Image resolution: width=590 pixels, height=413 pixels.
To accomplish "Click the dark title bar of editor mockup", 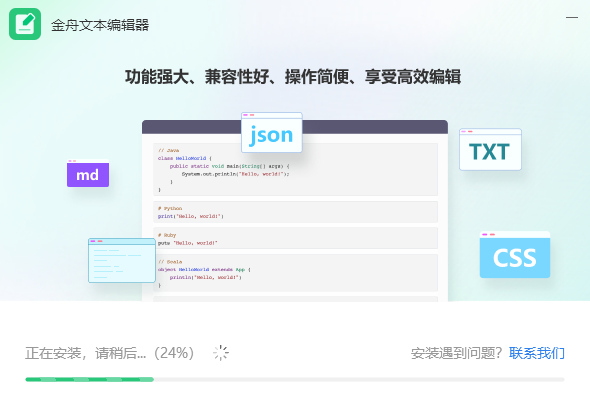I will [295, 127].
